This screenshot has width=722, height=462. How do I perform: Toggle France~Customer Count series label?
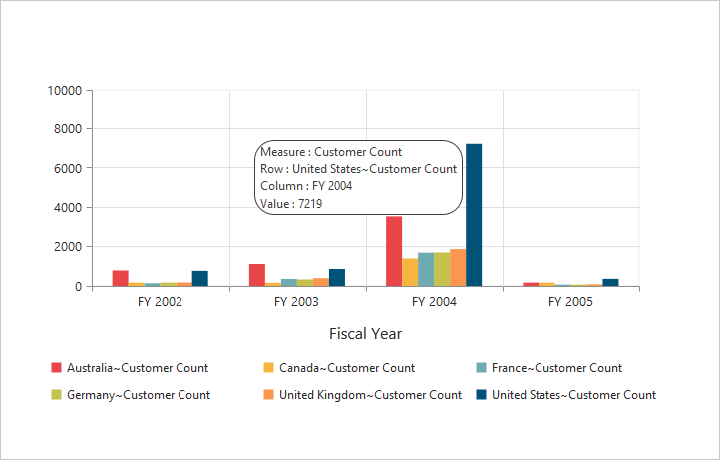click(x=556, y=368)
